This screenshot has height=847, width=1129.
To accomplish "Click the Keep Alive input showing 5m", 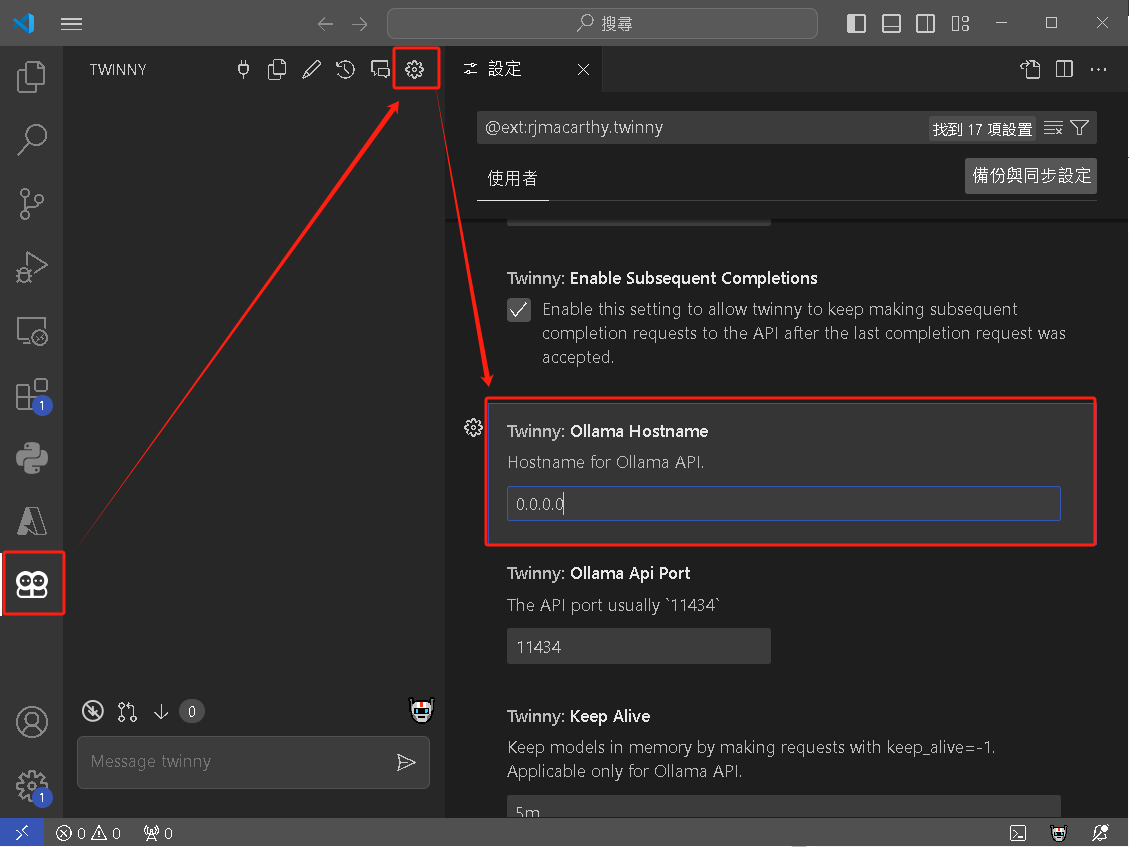I will (x=783, y=807).
